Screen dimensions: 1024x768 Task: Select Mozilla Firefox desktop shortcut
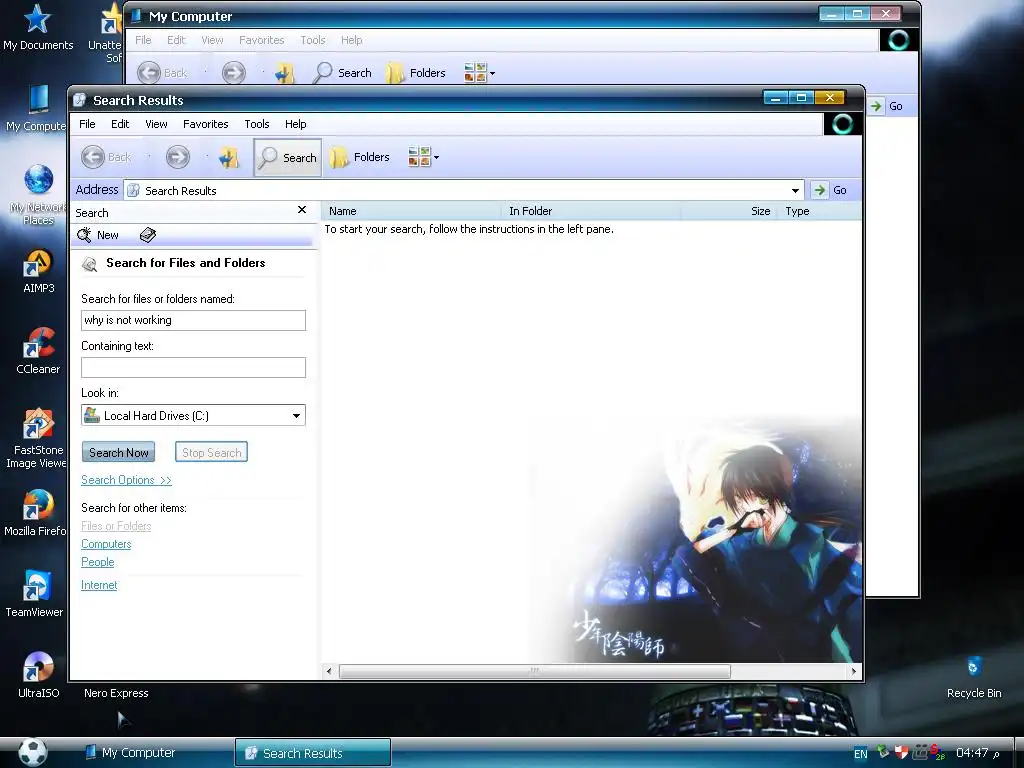(37, 513)
